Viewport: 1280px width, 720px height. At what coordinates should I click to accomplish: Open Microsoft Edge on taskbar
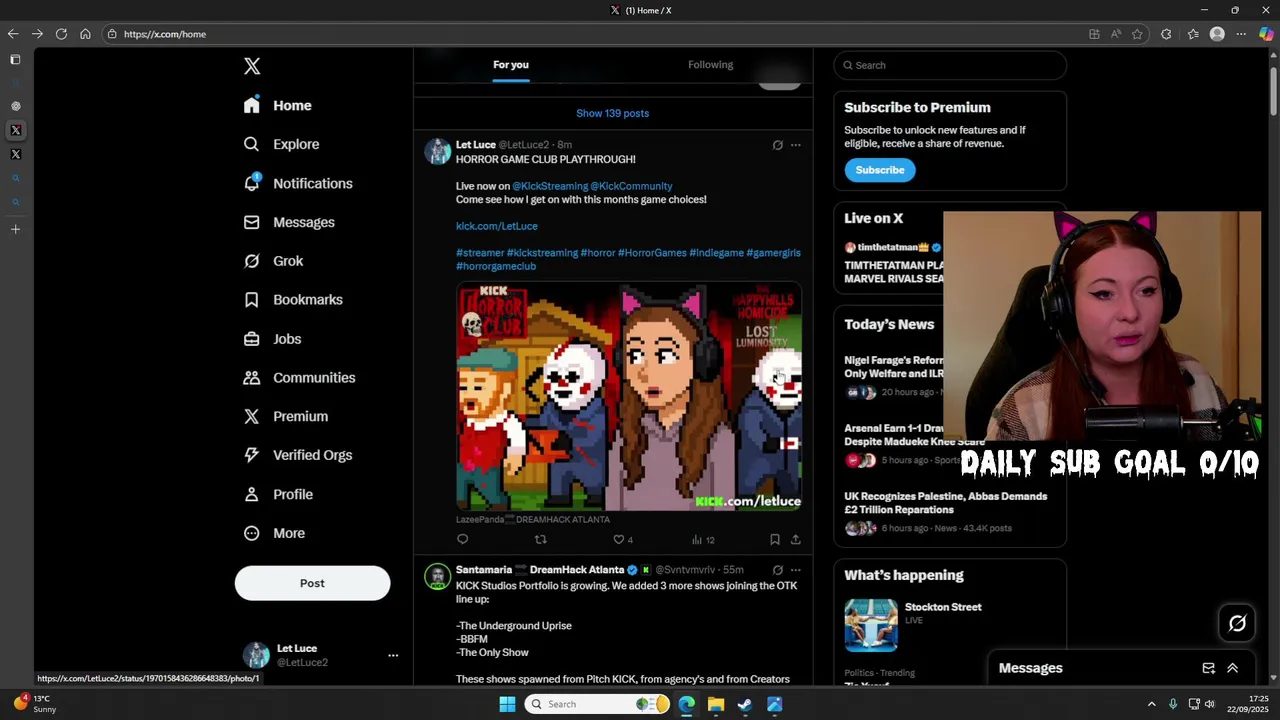pos(686,704)
